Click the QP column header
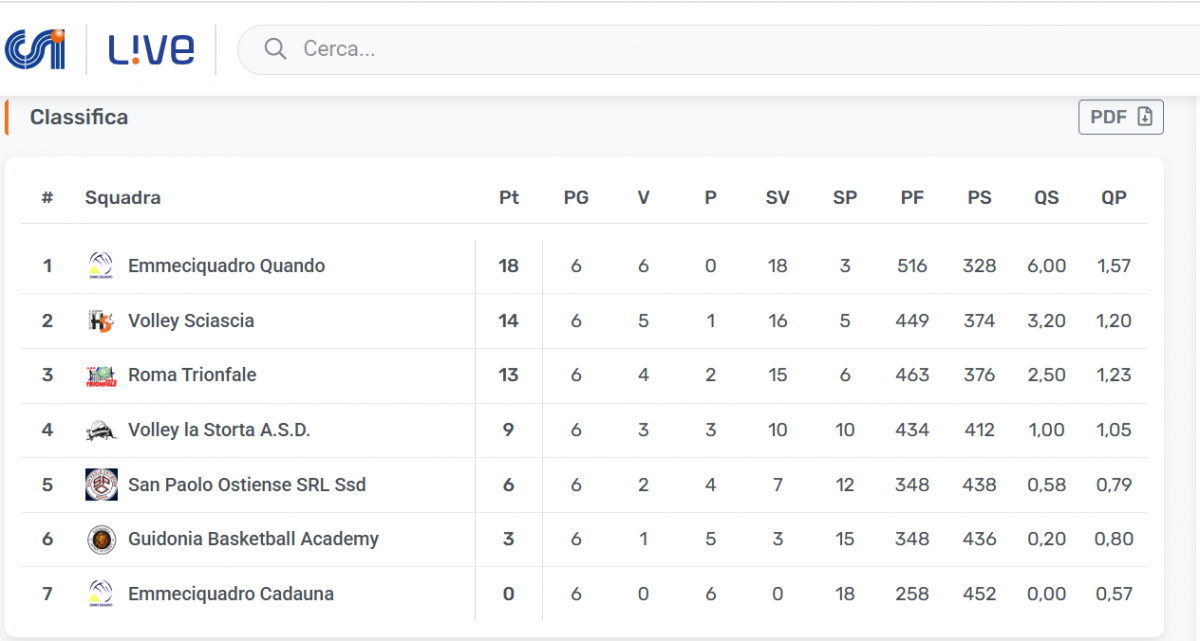 coord(1114,198)
